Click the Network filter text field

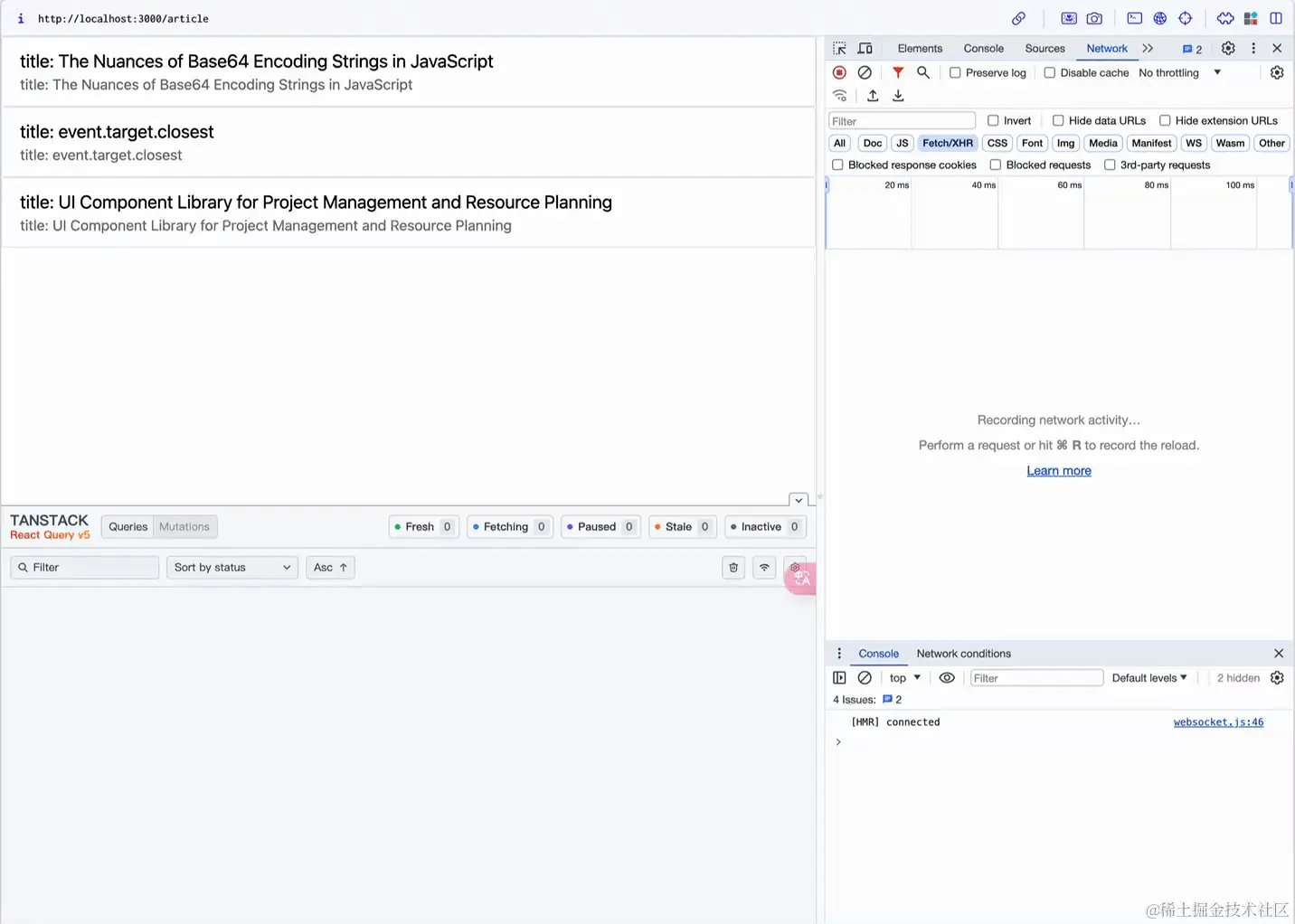tap(903, 121)
